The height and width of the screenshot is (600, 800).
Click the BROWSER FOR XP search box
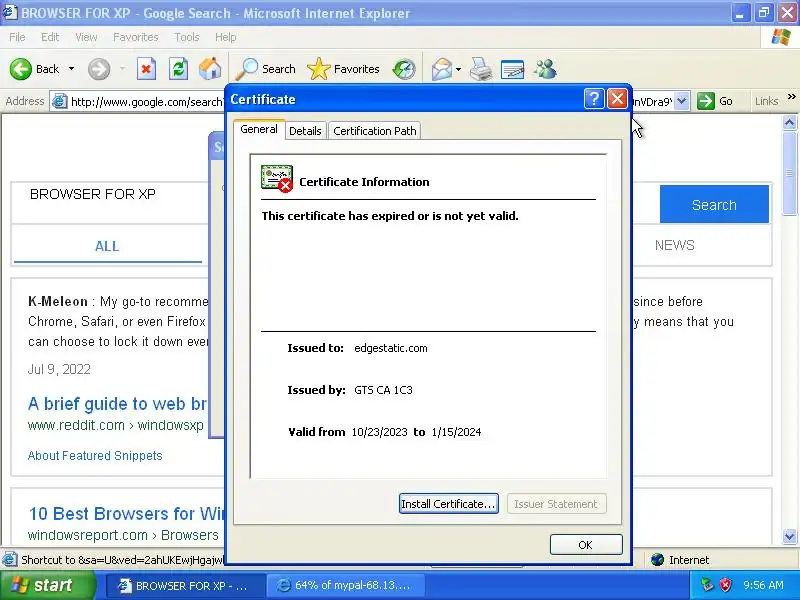[110, 203]
